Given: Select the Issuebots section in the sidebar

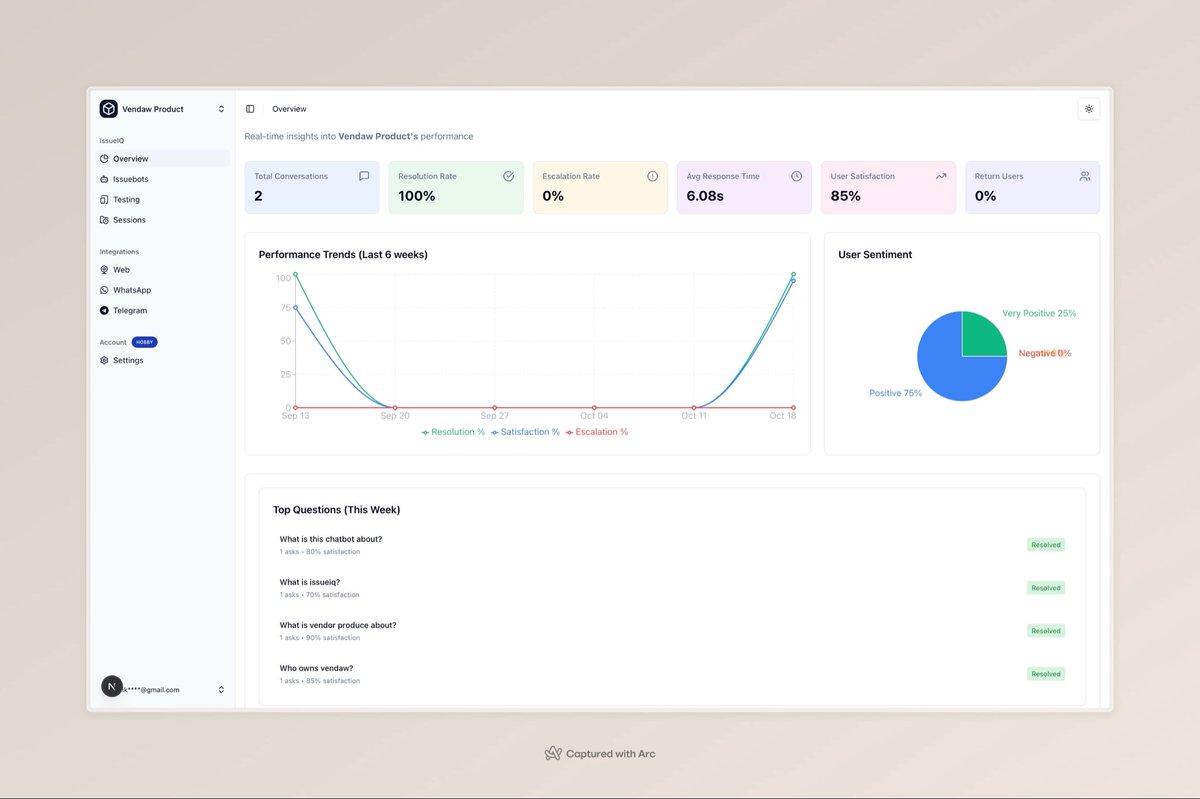Looking at the screenshot, I should (131, 179).
